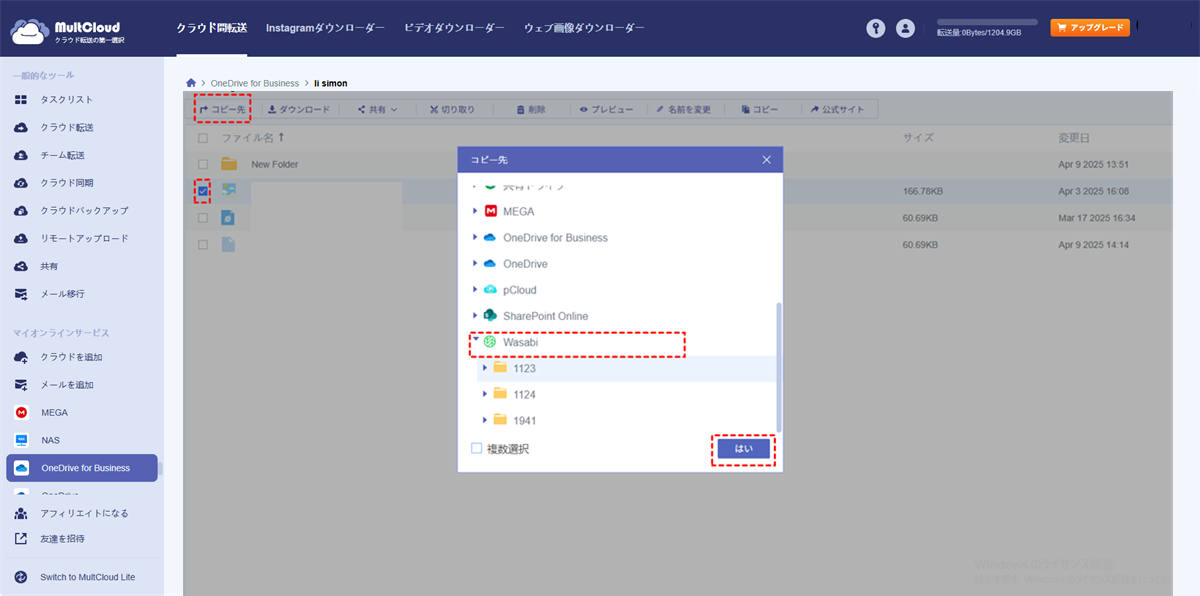
Task: Open the user account avatar icon
Action: click(905, 28)
